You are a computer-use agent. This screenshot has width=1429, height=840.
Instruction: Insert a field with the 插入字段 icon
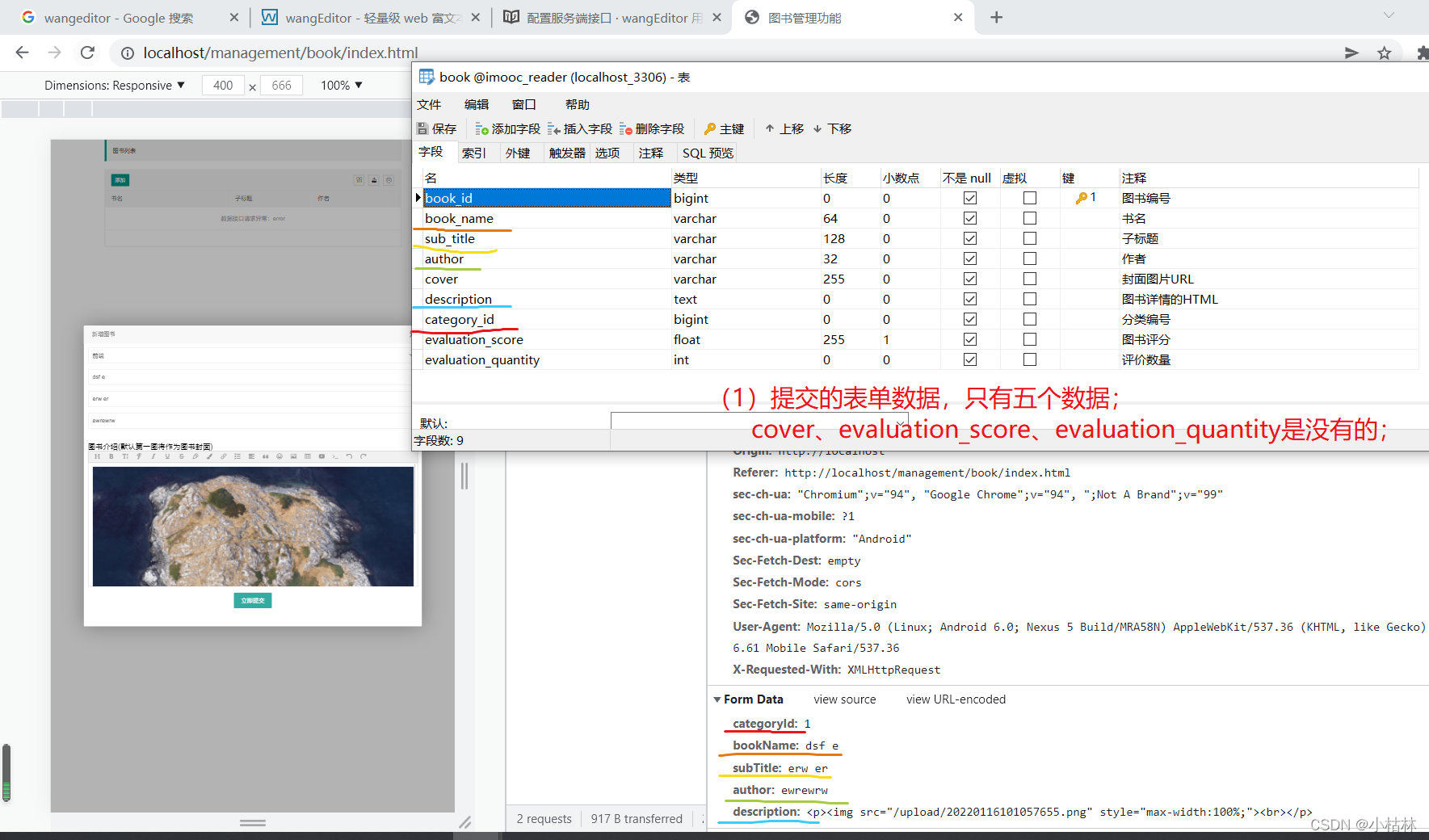(580, 128)
